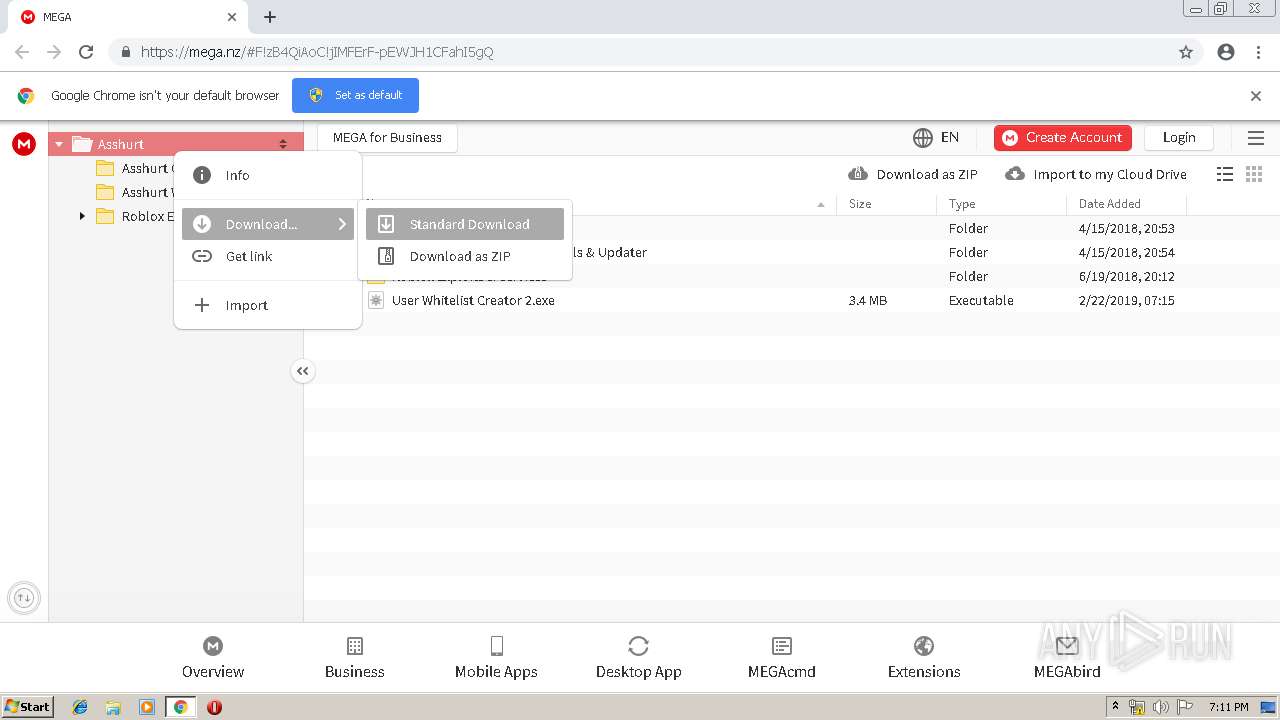1280x720 pixels.
Task: Close the MEGA browser tab
Action: 232,17
